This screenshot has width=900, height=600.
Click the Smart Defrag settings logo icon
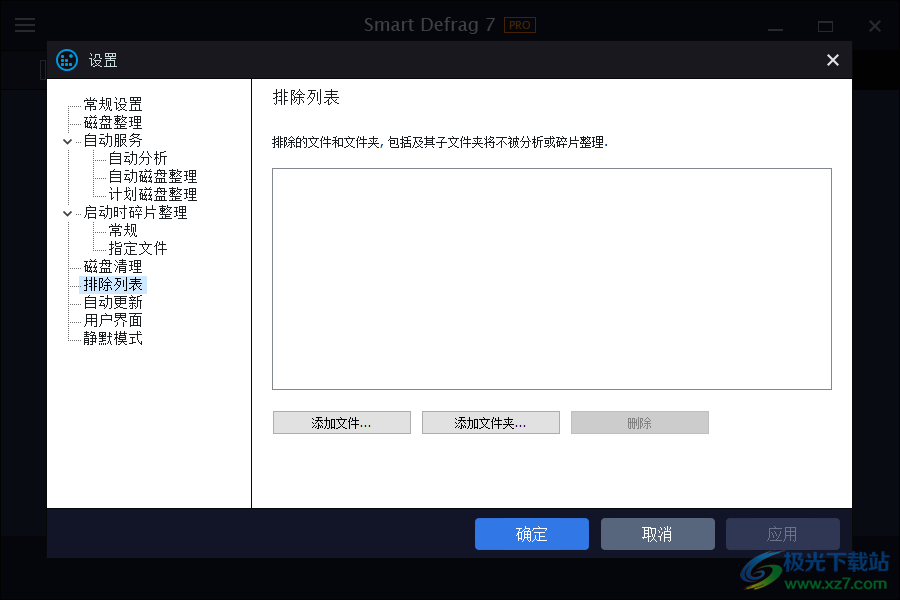click(67, 60)
